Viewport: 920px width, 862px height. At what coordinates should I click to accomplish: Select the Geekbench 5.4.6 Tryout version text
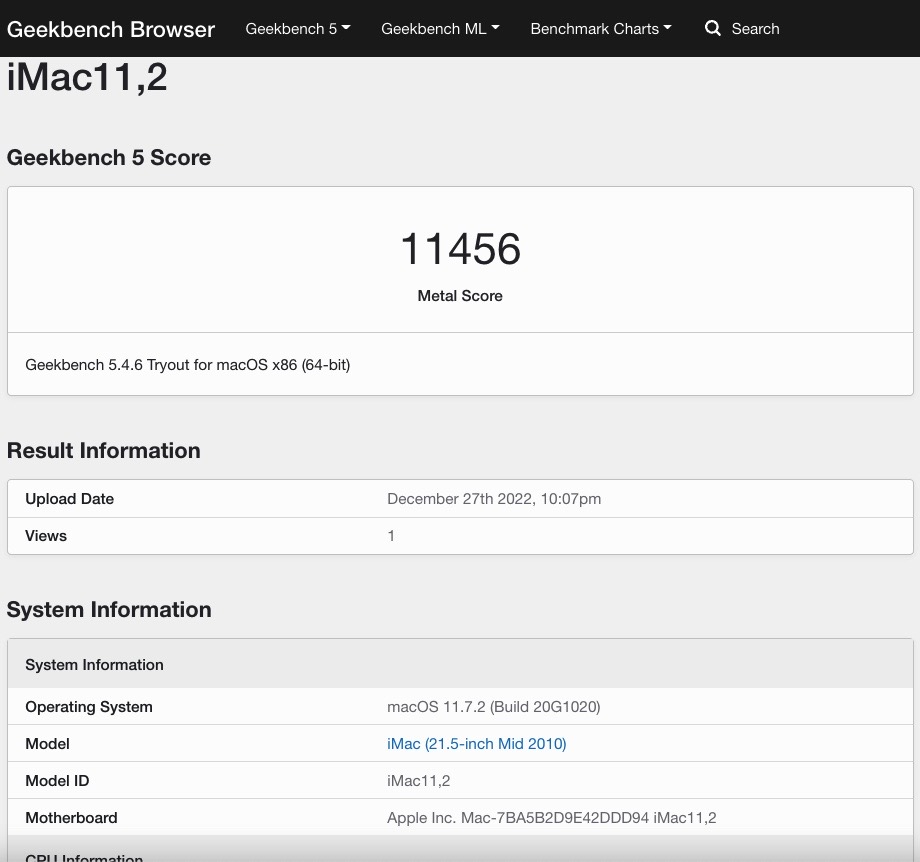(x=188, y=365)
